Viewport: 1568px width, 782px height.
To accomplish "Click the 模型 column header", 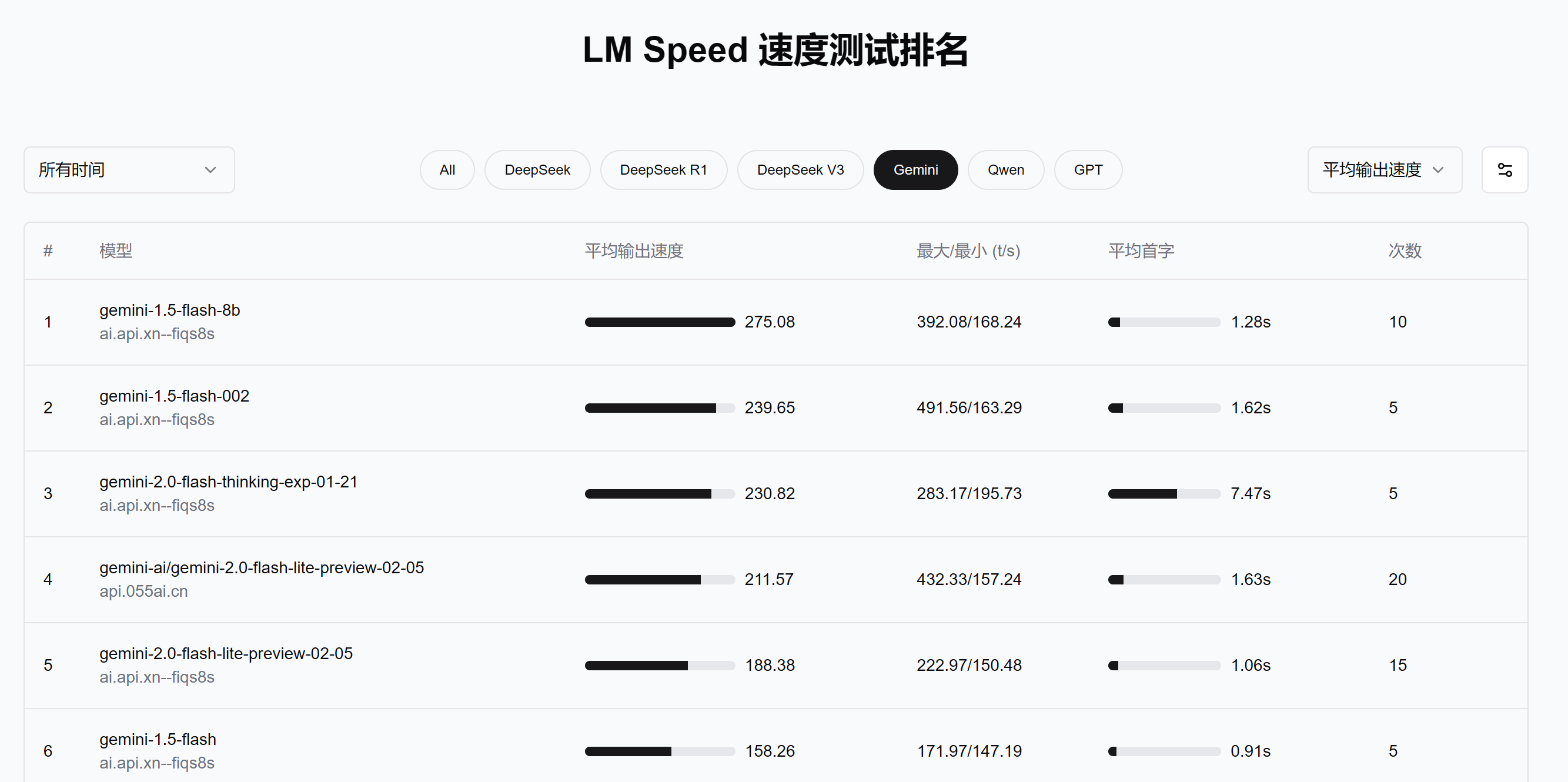I will coord(116,250).
